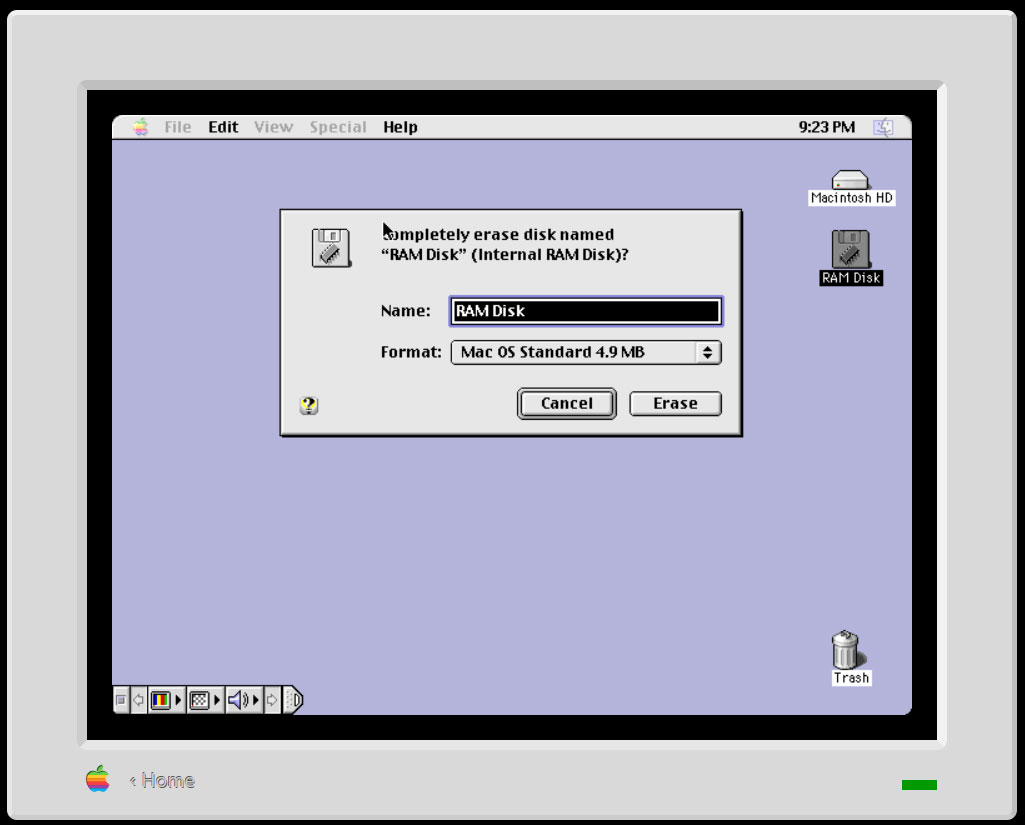Click the Name text field containing RAM Disk

(585, 311)
